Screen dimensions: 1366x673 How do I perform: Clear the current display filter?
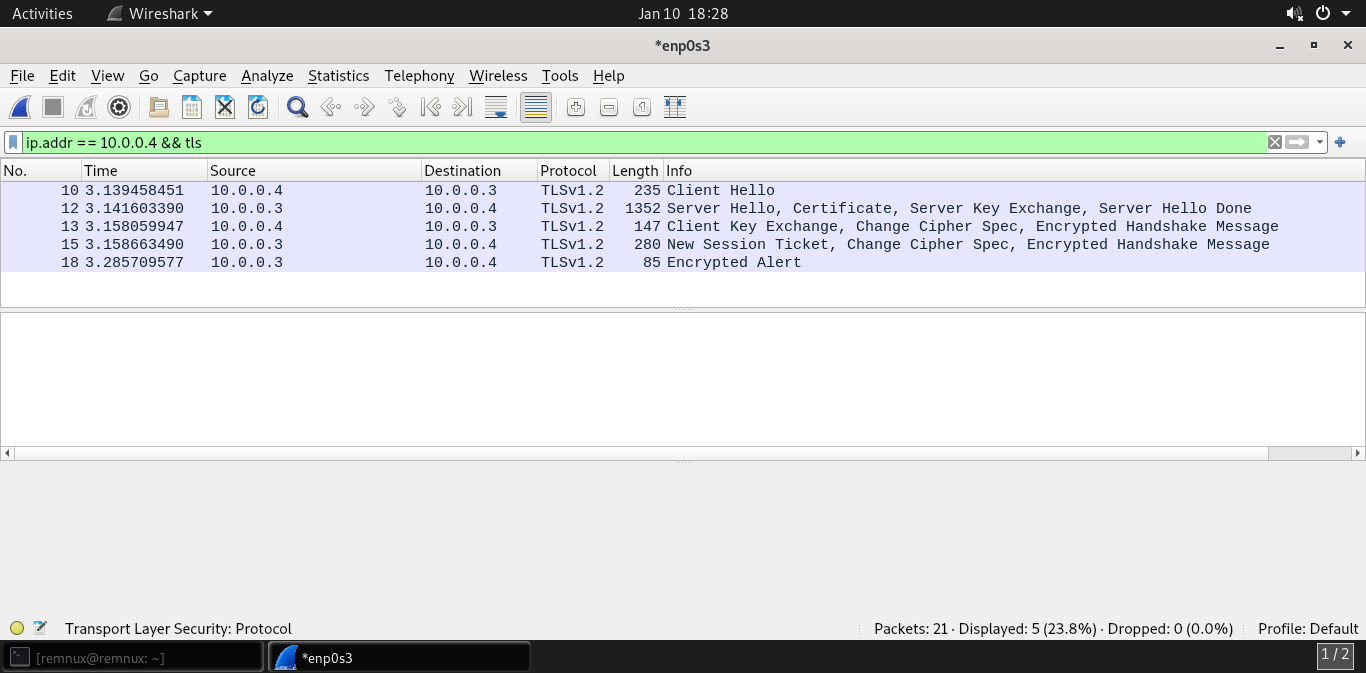coord(1275,142)
